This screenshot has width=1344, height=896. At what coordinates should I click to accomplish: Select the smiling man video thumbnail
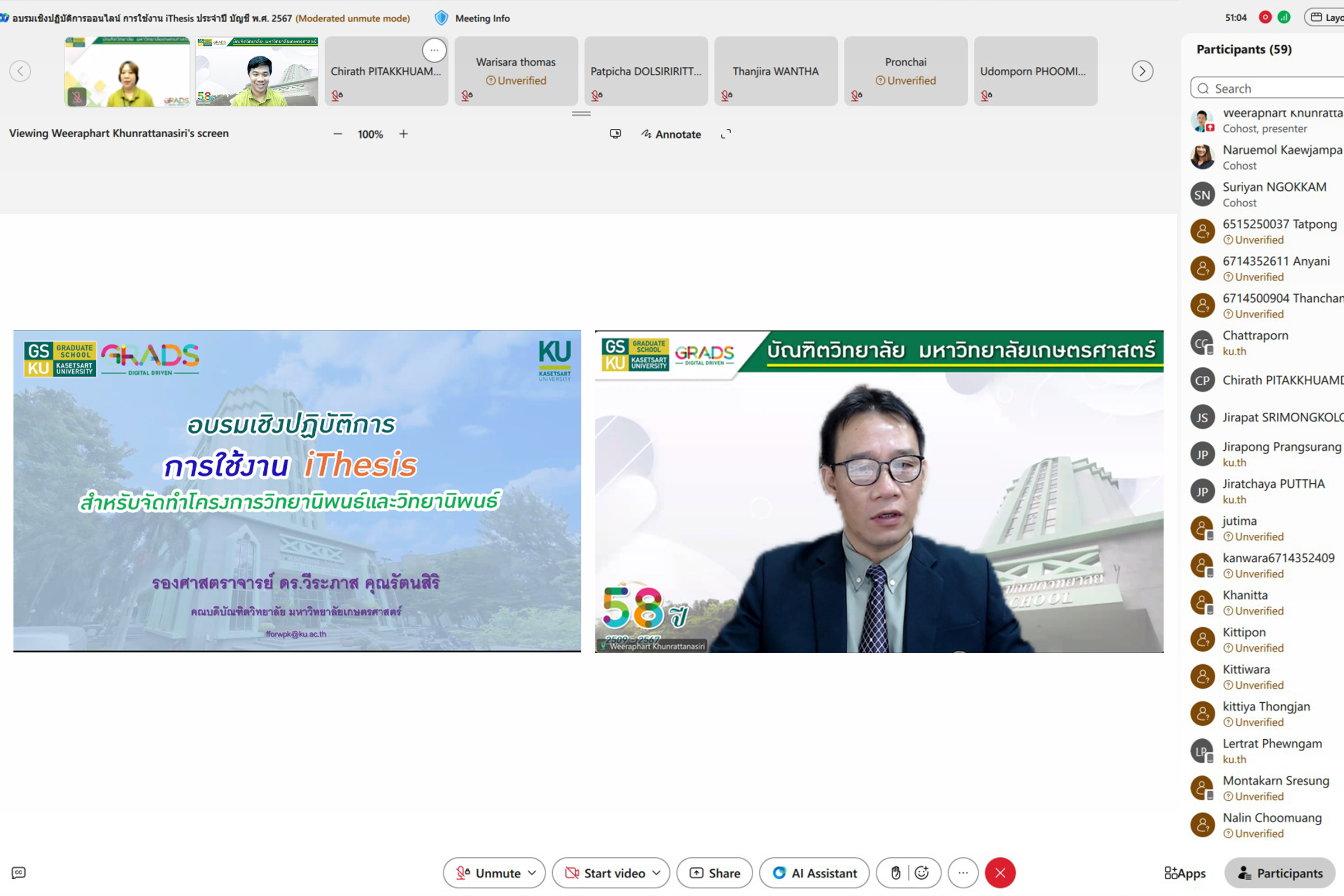tap(256, 72)
